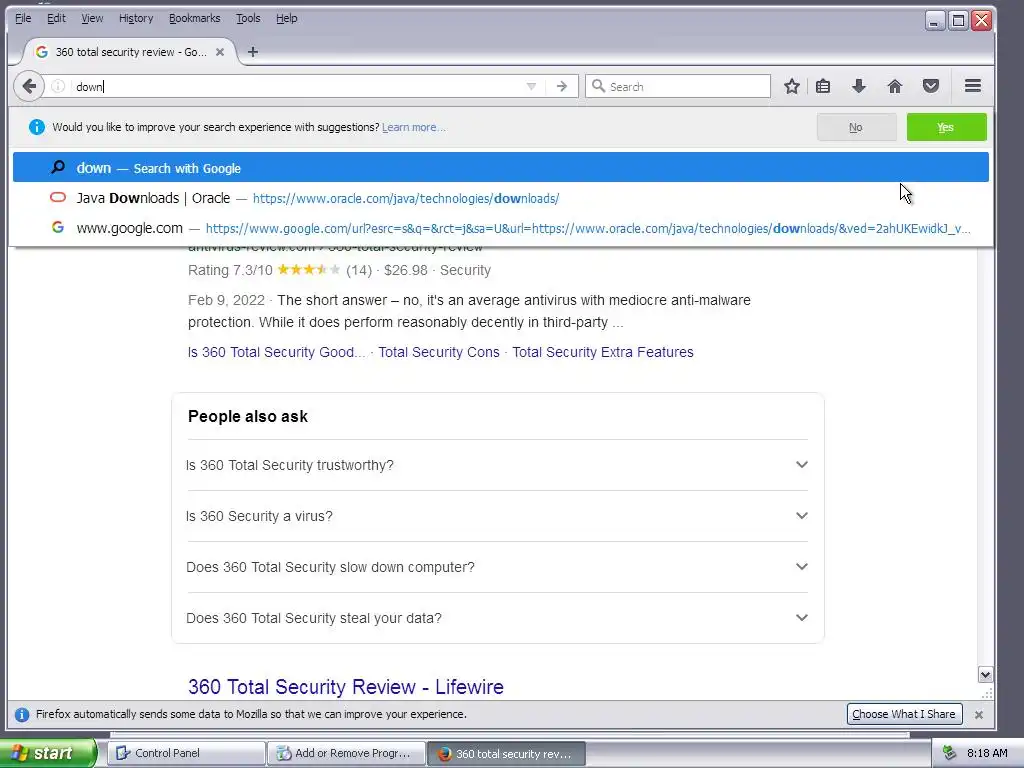The width and height of the screenshot is (1024, 768).
Task: Show bookmarks list icon
Action: tap(823, 86)
